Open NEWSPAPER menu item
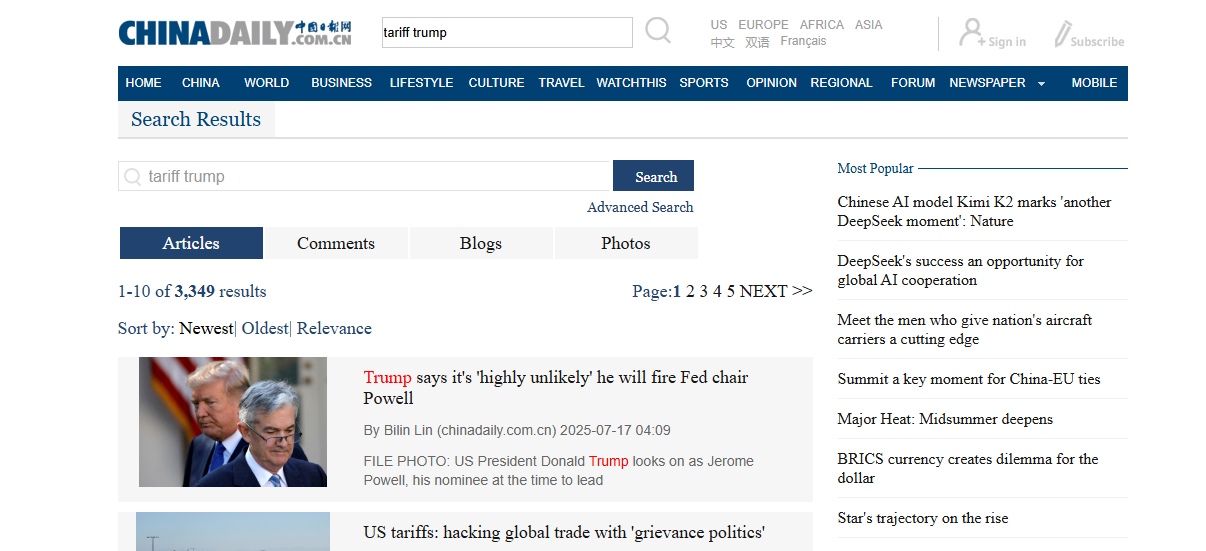The image size is (1206, 551). 987,83
